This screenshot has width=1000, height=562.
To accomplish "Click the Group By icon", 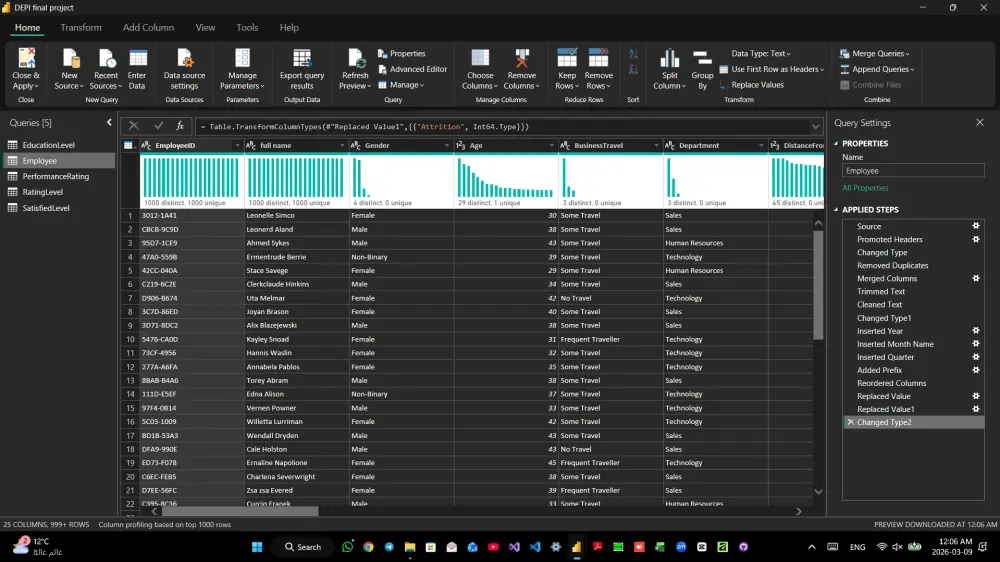I will [702, 58].
